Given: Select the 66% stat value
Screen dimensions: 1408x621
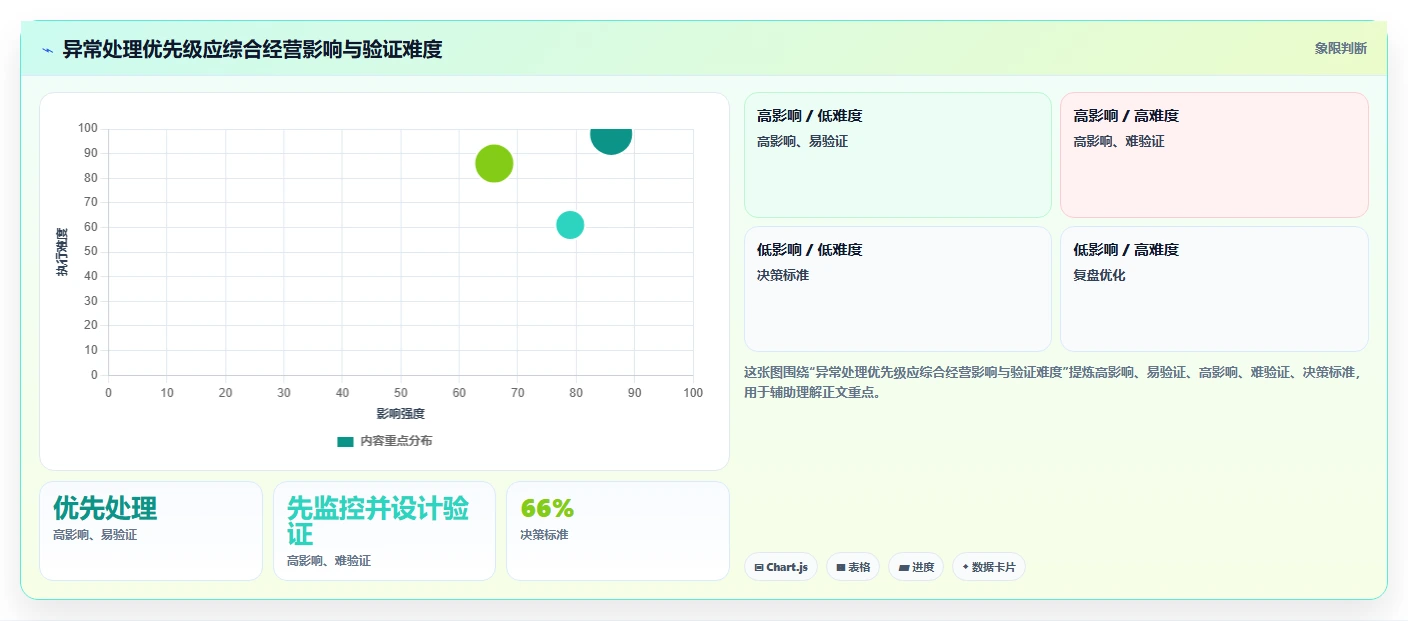Looking at the screenshot, I should pos(547,508).
